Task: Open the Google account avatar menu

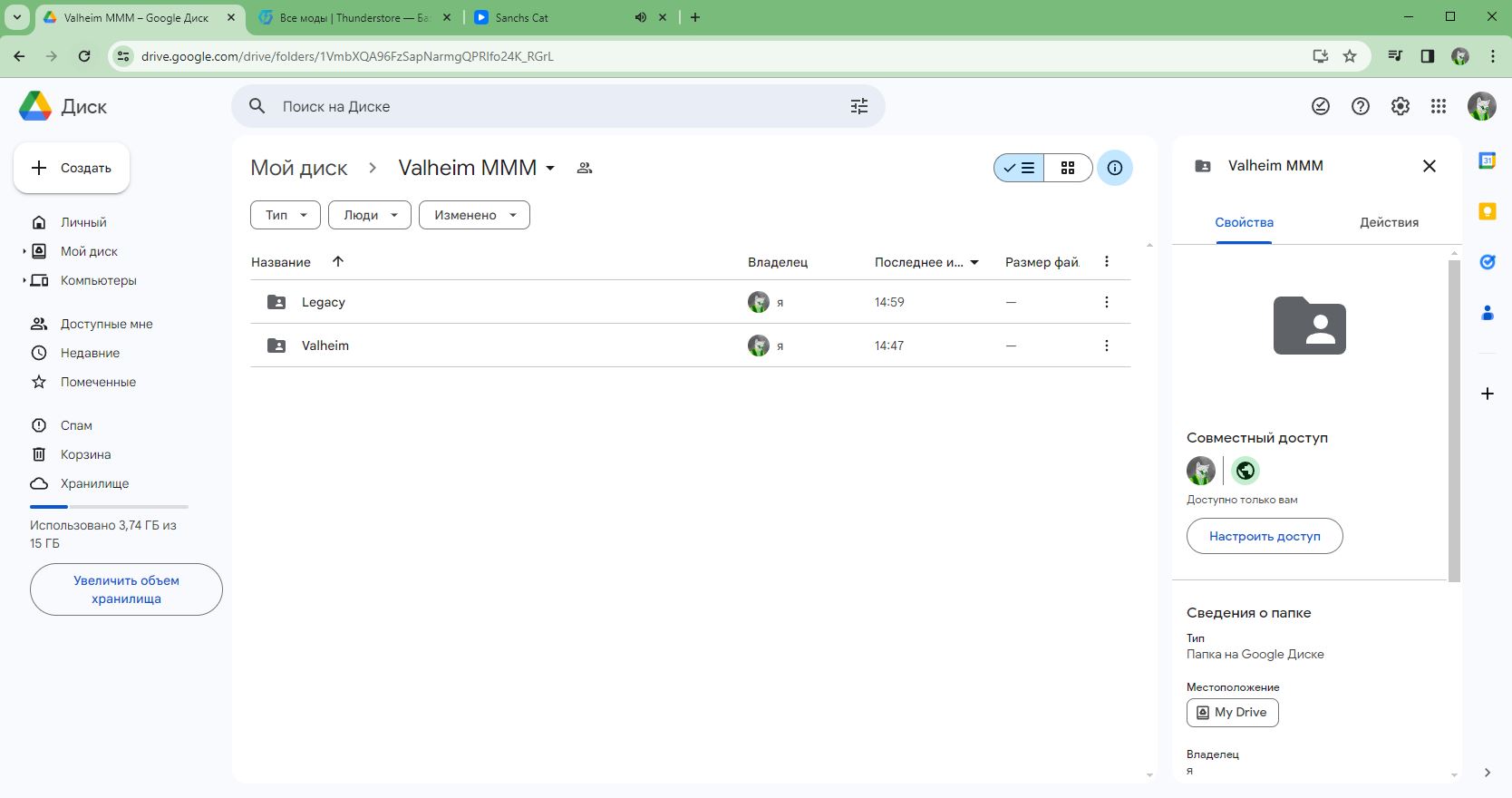Action: point(1481,106)
